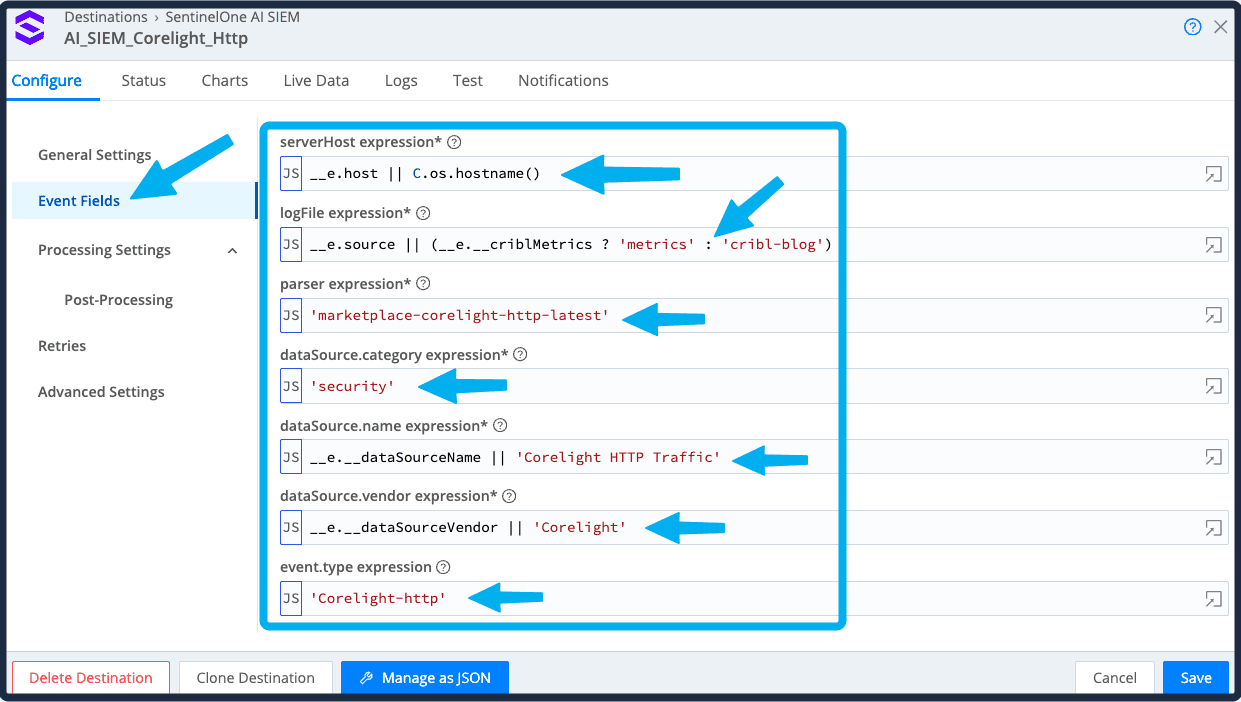Image resolution: width=1241 pixels, height=702 pixels.
Task: Click the help icon beside parser expression
Action: [423, 284]
